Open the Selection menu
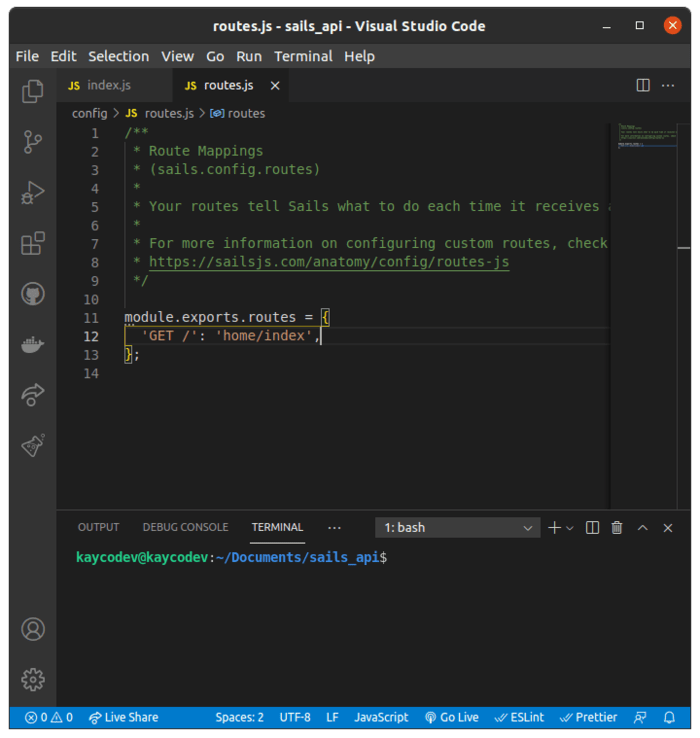700x738 pixels. pos(119,56)
